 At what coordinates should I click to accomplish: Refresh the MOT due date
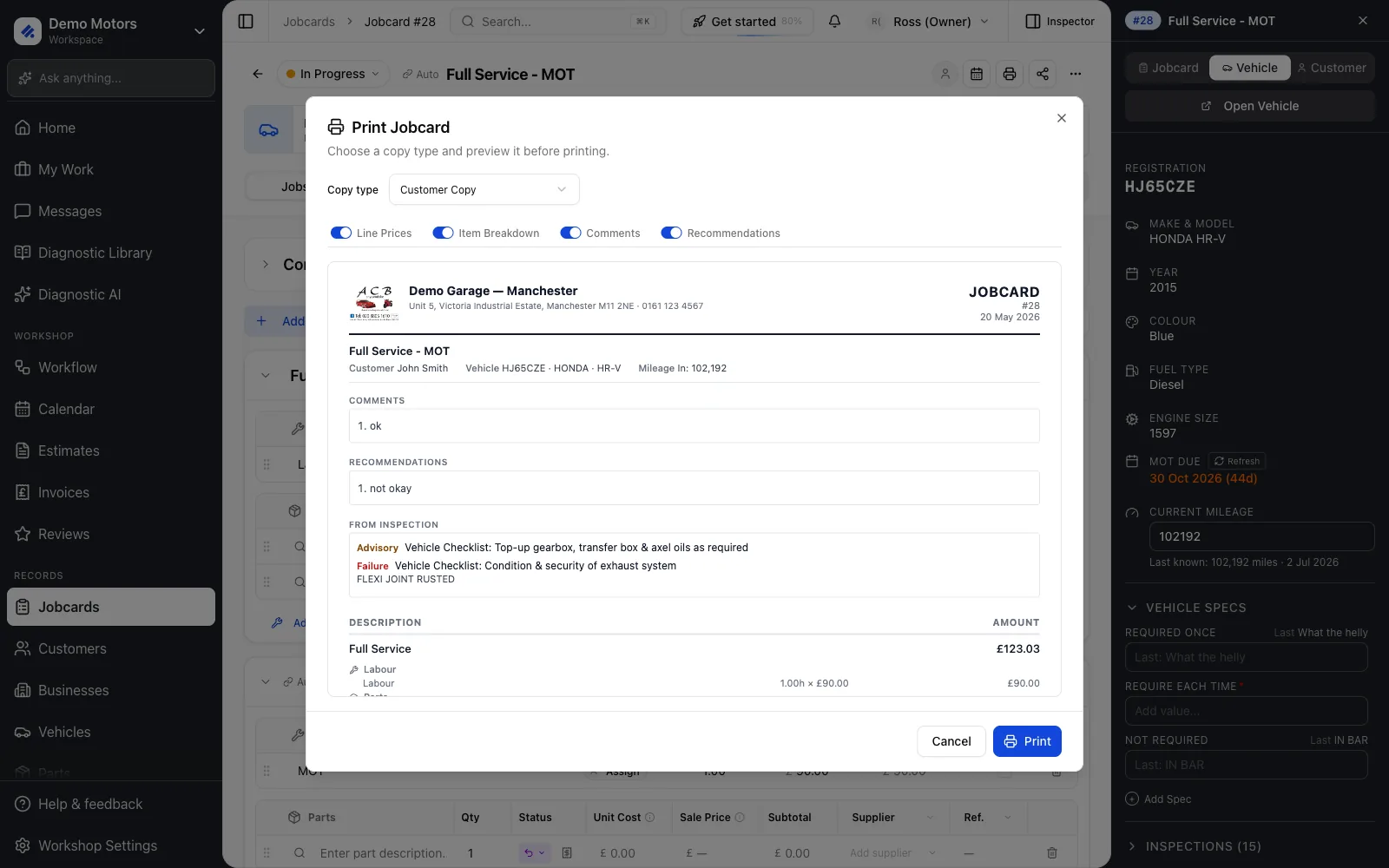click(x=1237, y=461)
